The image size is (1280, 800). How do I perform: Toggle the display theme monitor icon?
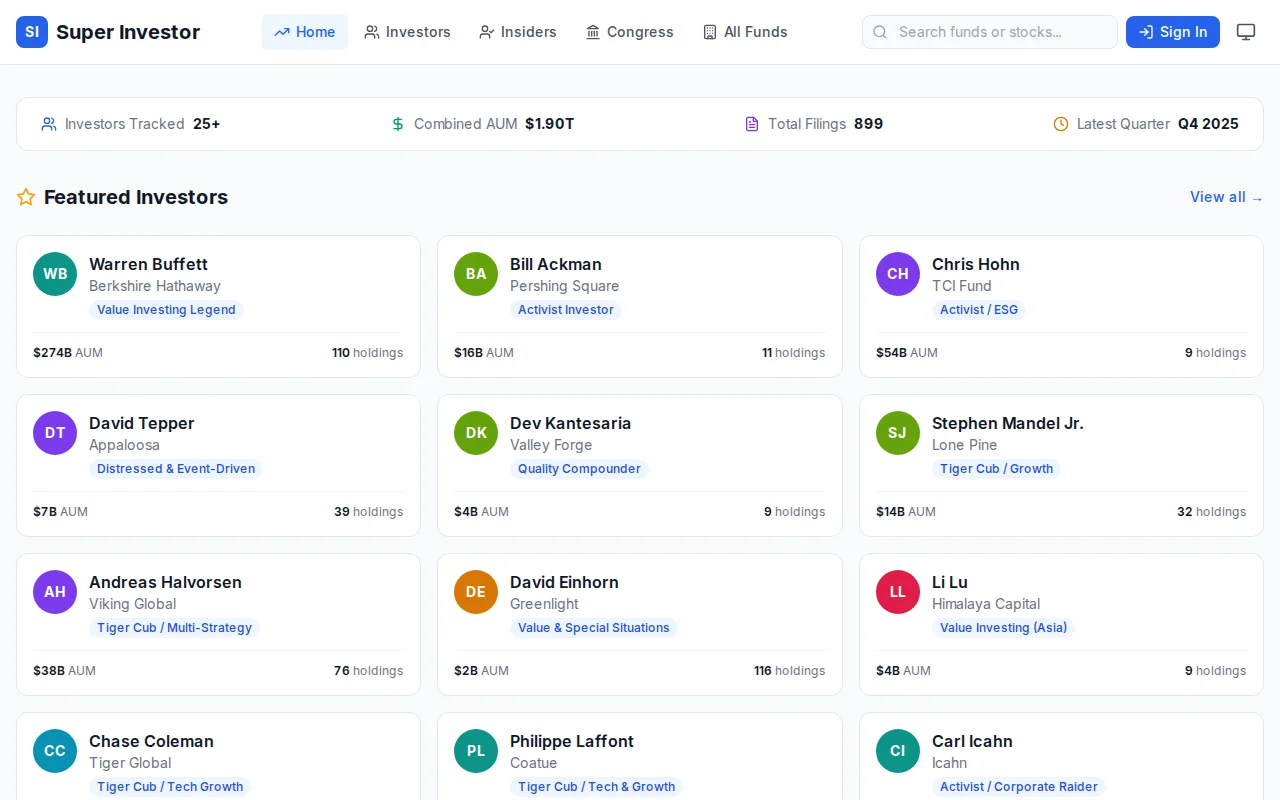1246,32
